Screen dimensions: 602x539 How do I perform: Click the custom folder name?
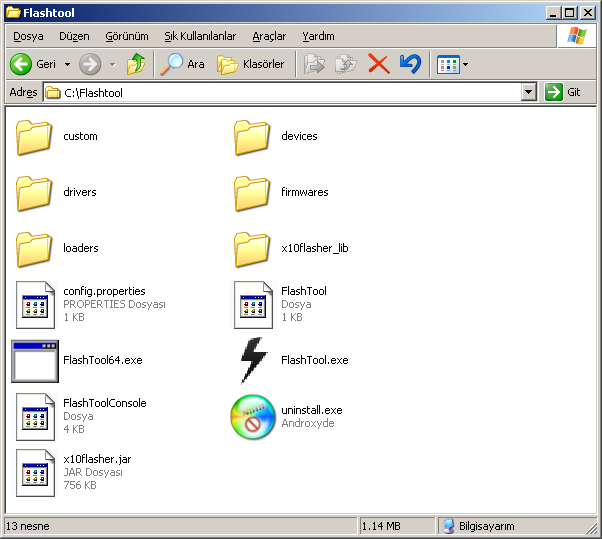tap(80, 136)
